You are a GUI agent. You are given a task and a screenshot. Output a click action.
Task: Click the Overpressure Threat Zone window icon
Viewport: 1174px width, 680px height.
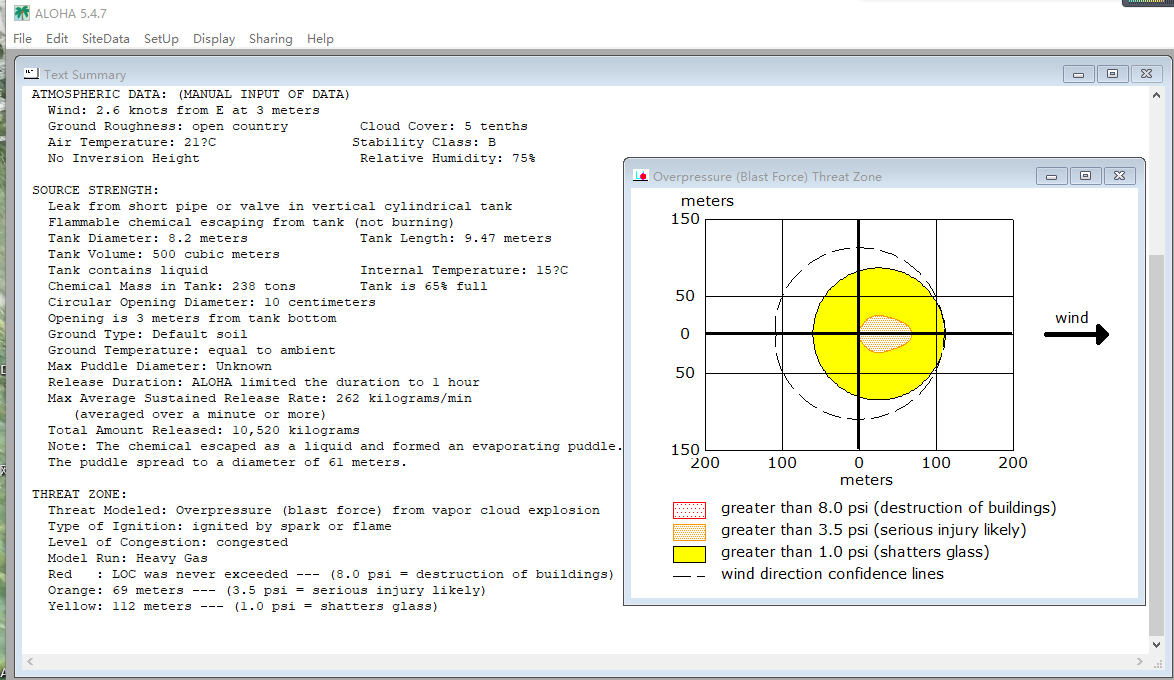click(x=640, y=176)
